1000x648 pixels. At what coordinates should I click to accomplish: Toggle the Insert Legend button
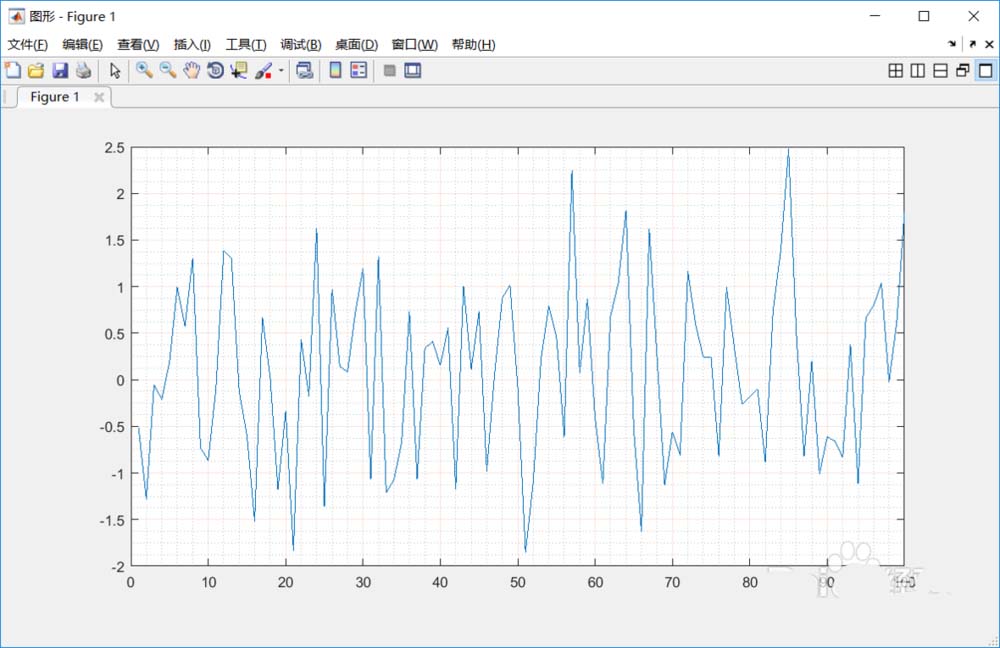(x=359, y=70)
